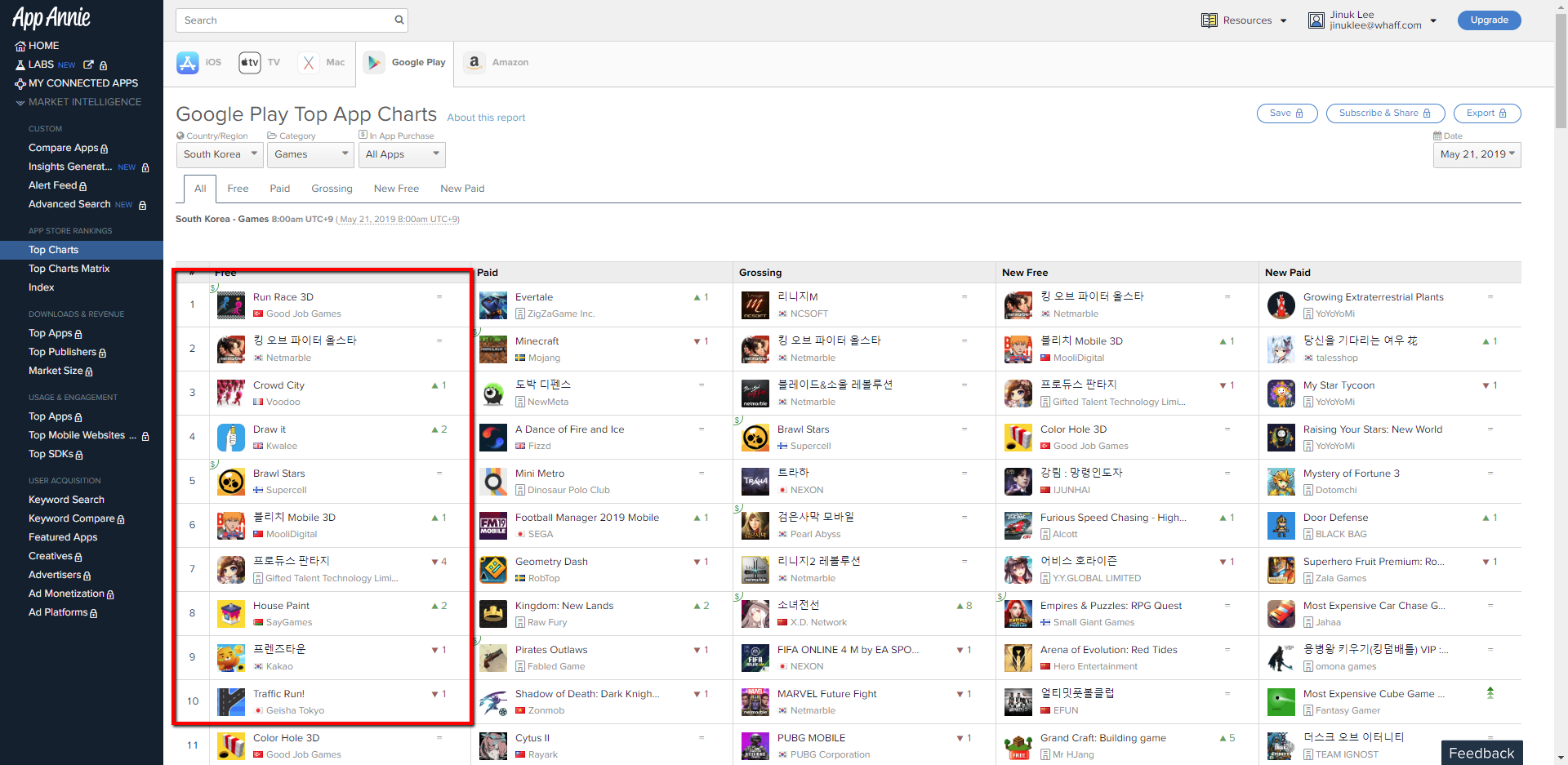The height and width of the screenshot is (765, 1568).
Task: Click the Resources book icon
Action: (1209, 20)
